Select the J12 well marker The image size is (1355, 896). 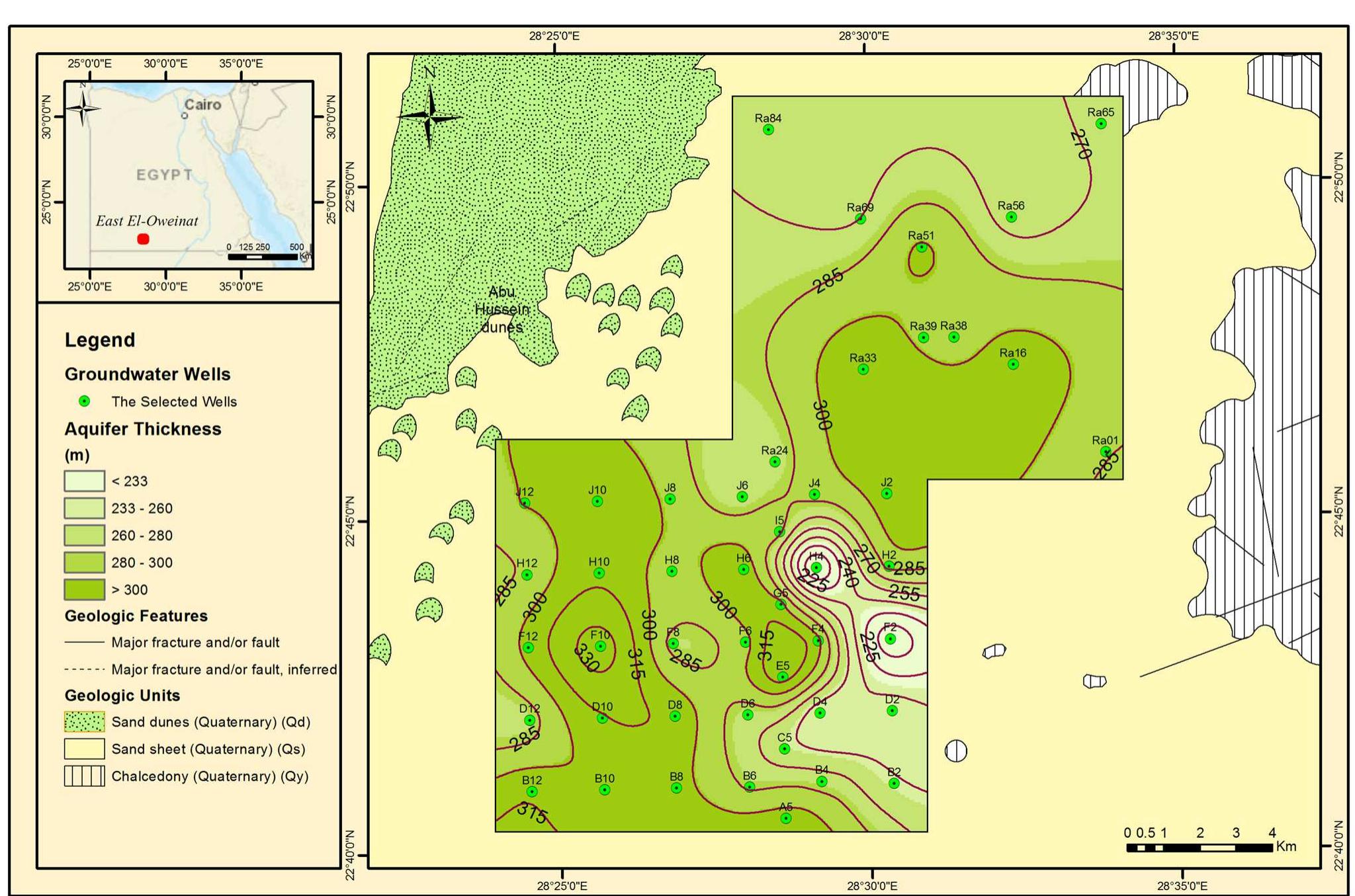(x=526, y=504)
